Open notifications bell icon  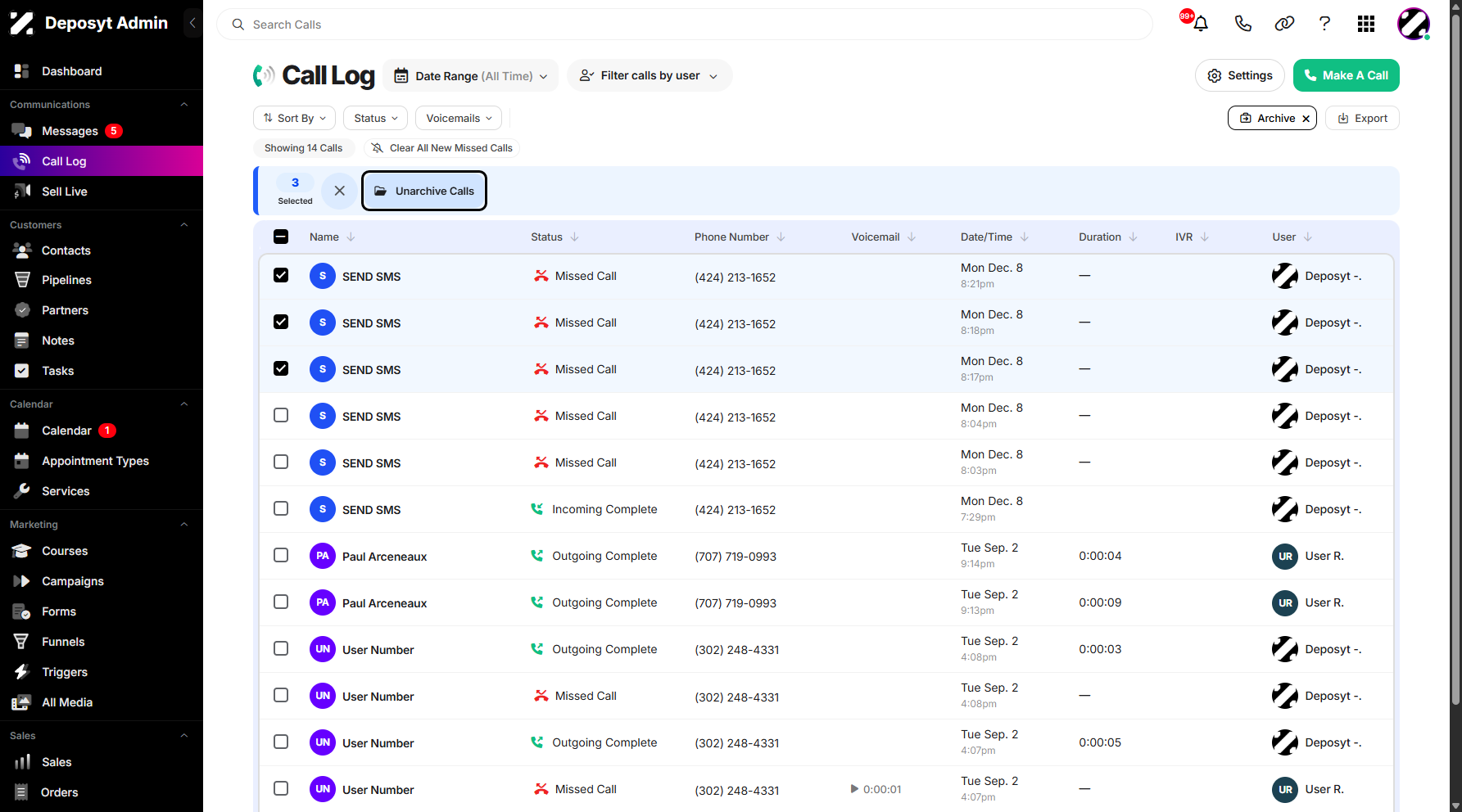(1201, 24)
